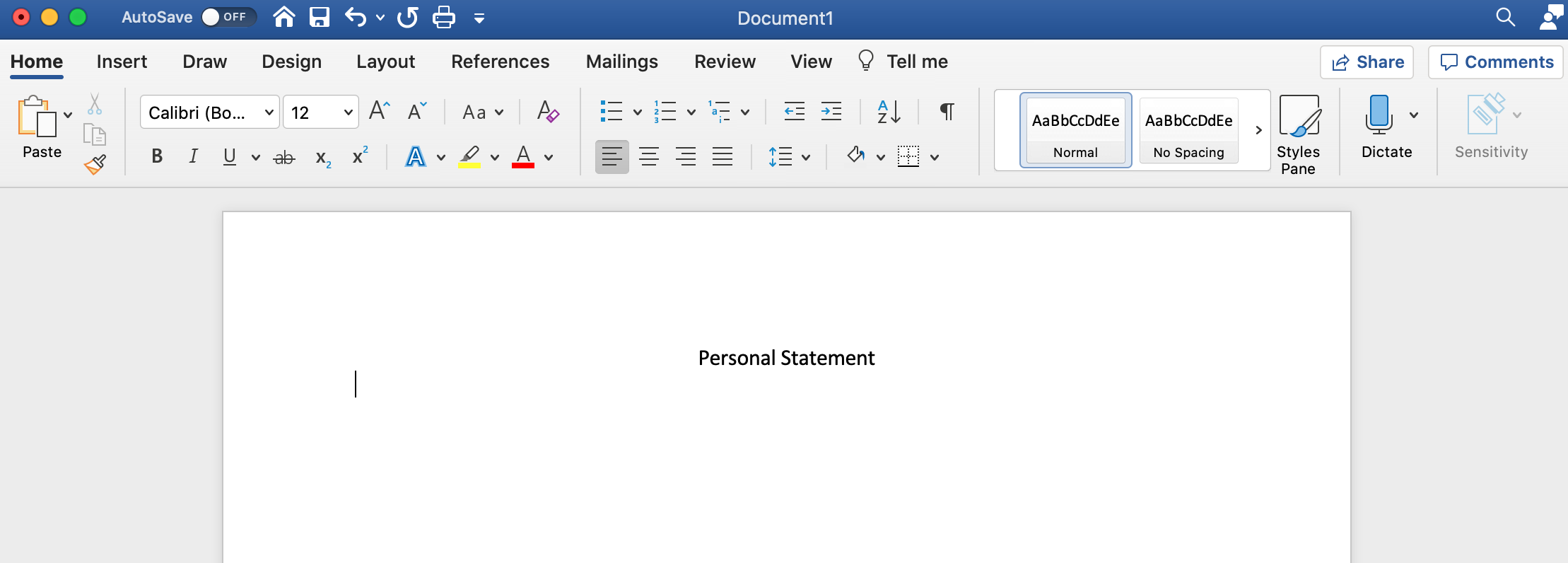
Task: Click the Share button
Action: 1367,62
